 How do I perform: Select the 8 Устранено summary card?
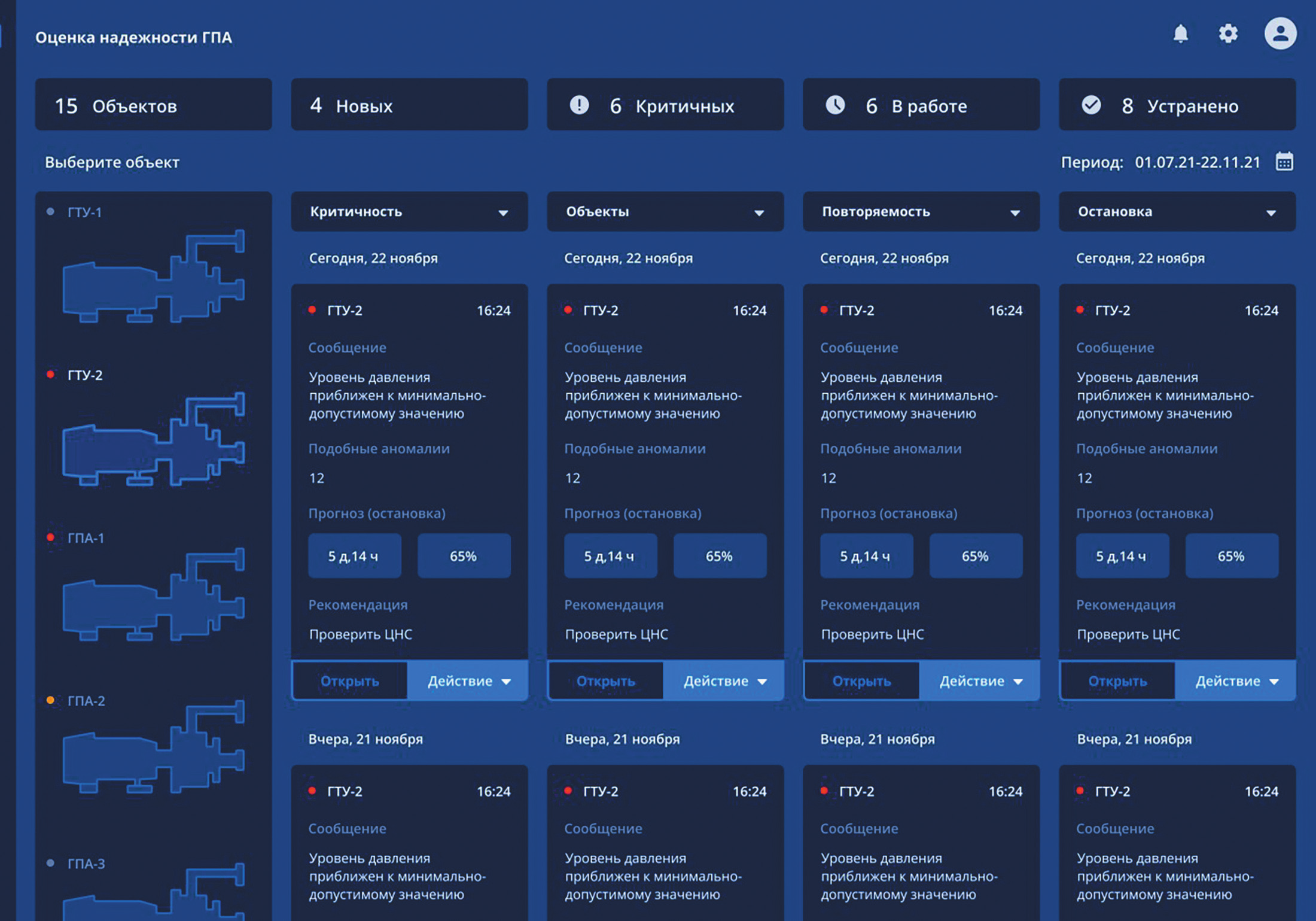pyautogui.click(x=1177, y=105)
